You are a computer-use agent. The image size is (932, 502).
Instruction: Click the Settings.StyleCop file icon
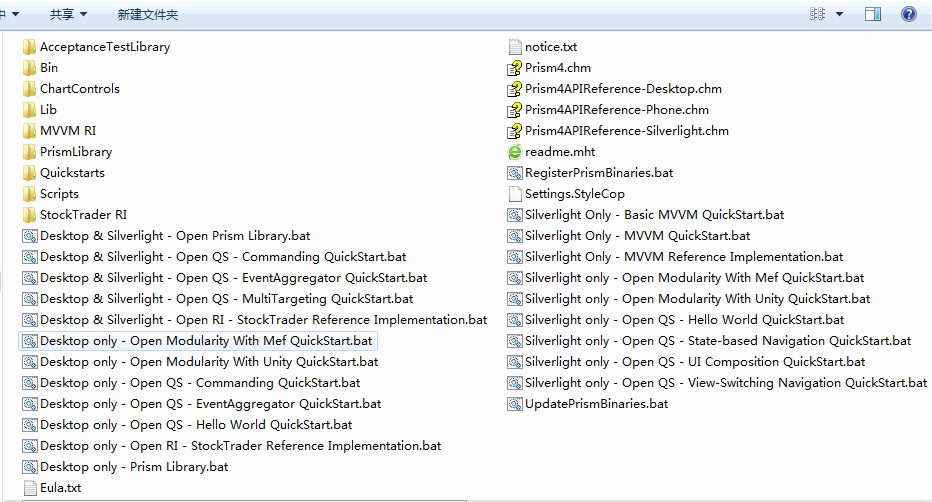515,194
